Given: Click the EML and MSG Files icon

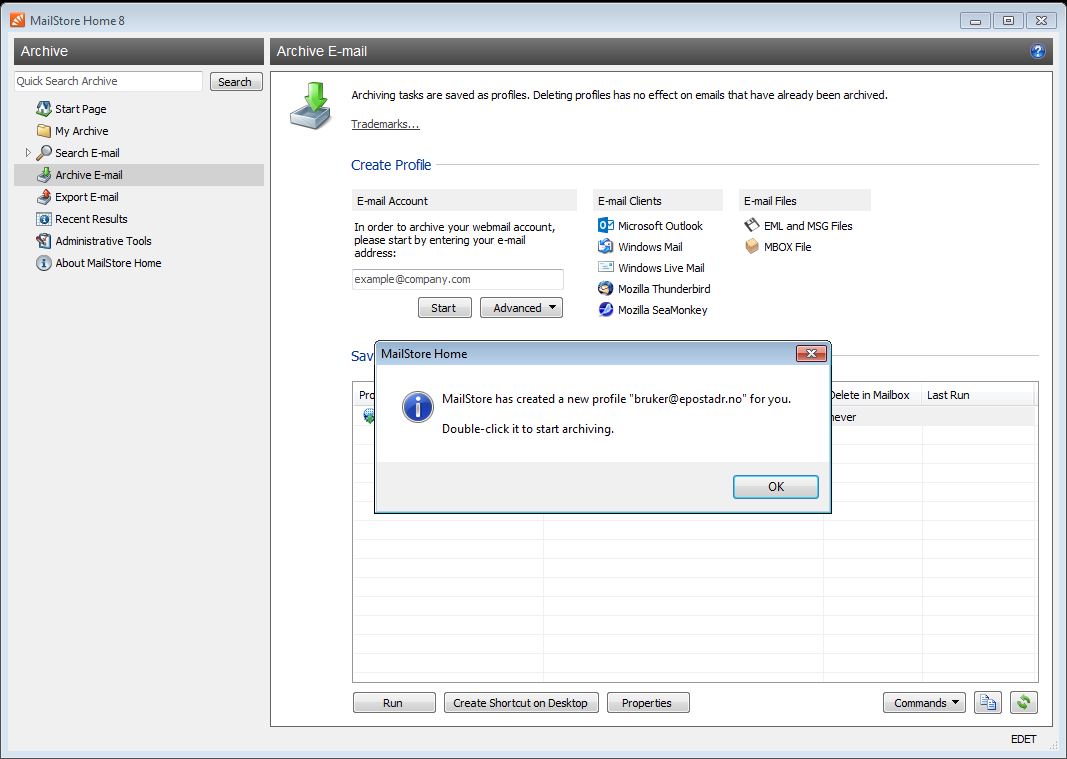Looking at the screenshot, I should pos(752,225).
